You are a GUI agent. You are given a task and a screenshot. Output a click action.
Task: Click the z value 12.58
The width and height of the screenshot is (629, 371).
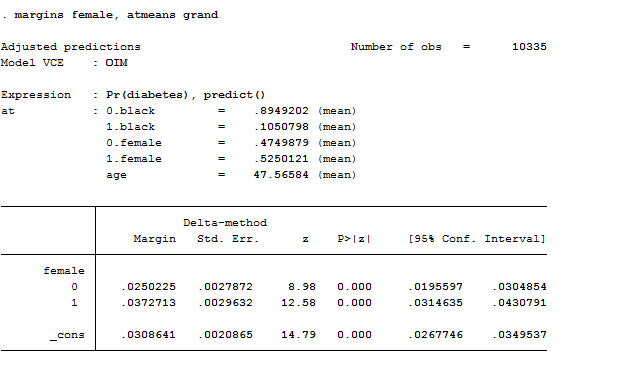(x=298, y=303)
